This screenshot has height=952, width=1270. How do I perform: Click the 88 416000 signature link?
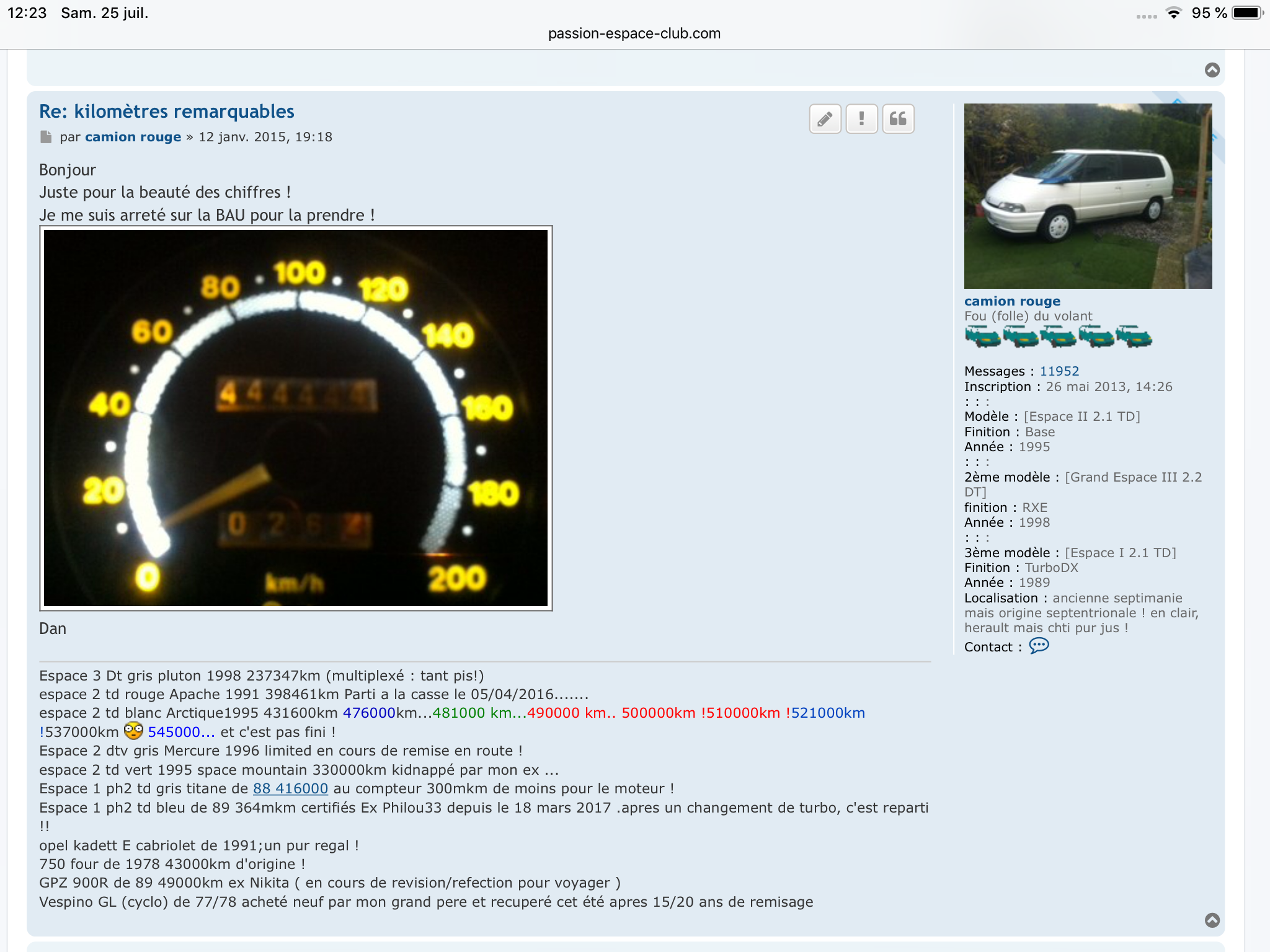pyautogui.click(x=290, y=789)
